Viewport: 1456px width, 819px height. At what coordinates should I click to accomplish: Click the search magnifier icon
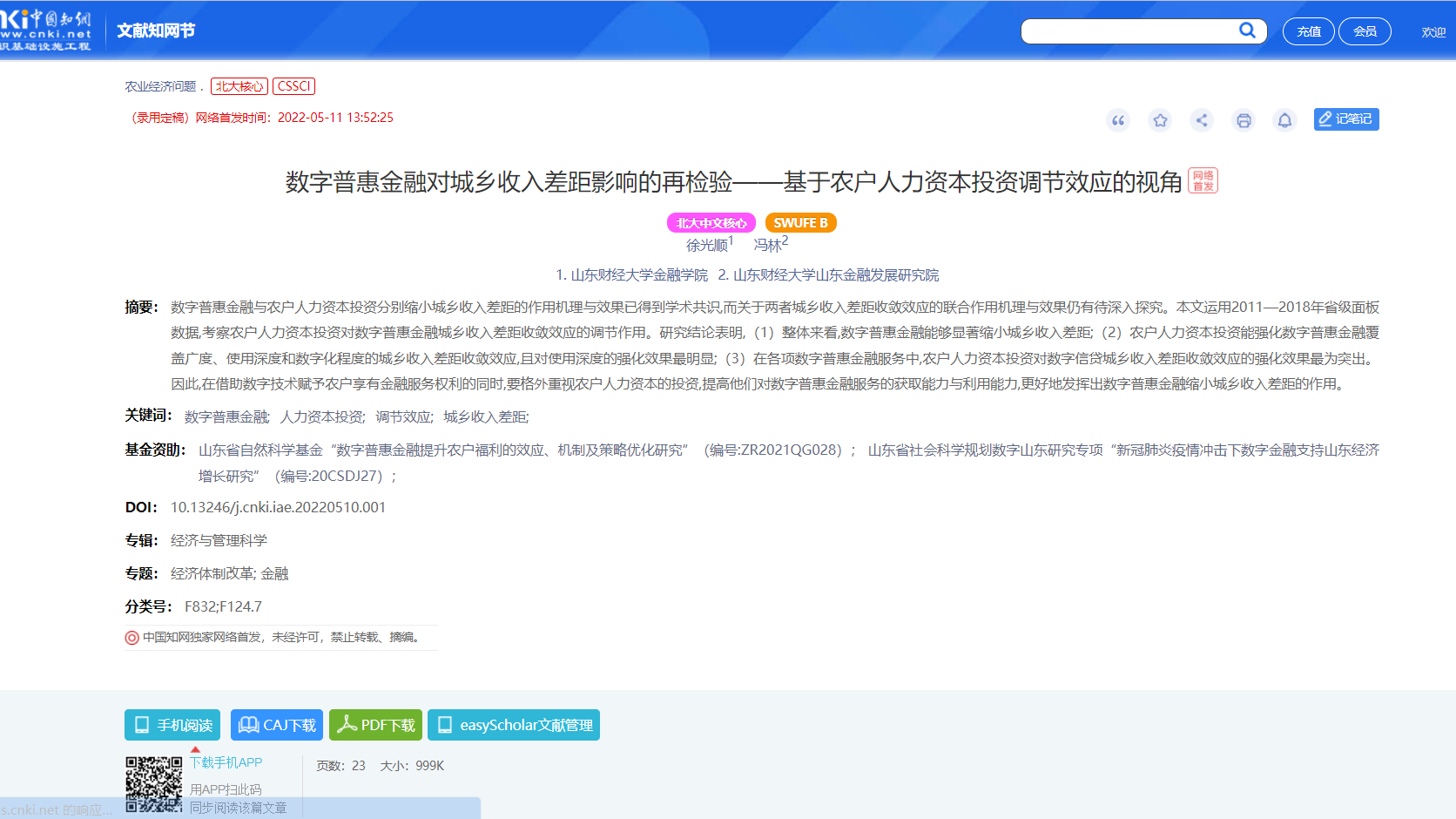click(x=1247, y=30)
